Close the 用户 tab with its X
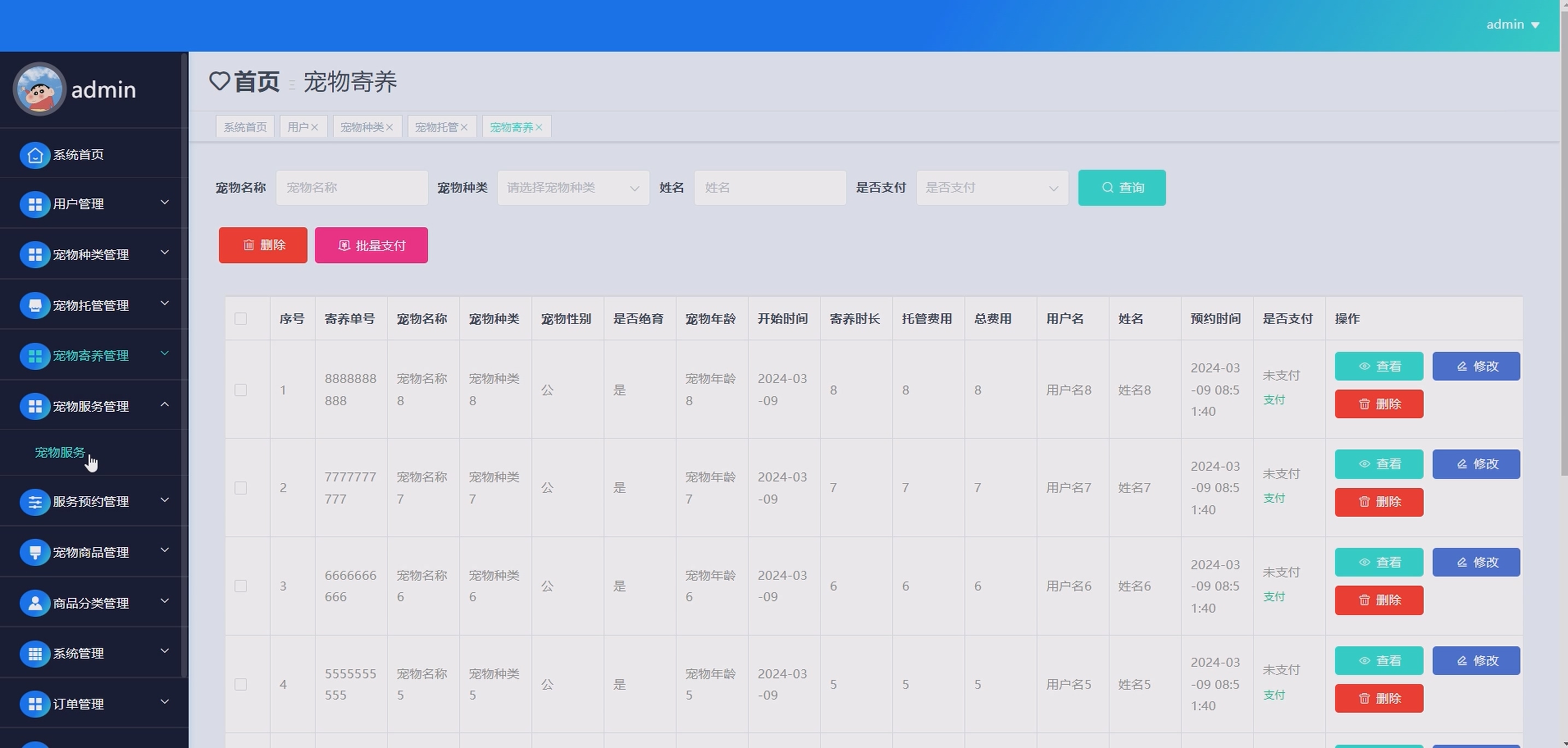 315,127
